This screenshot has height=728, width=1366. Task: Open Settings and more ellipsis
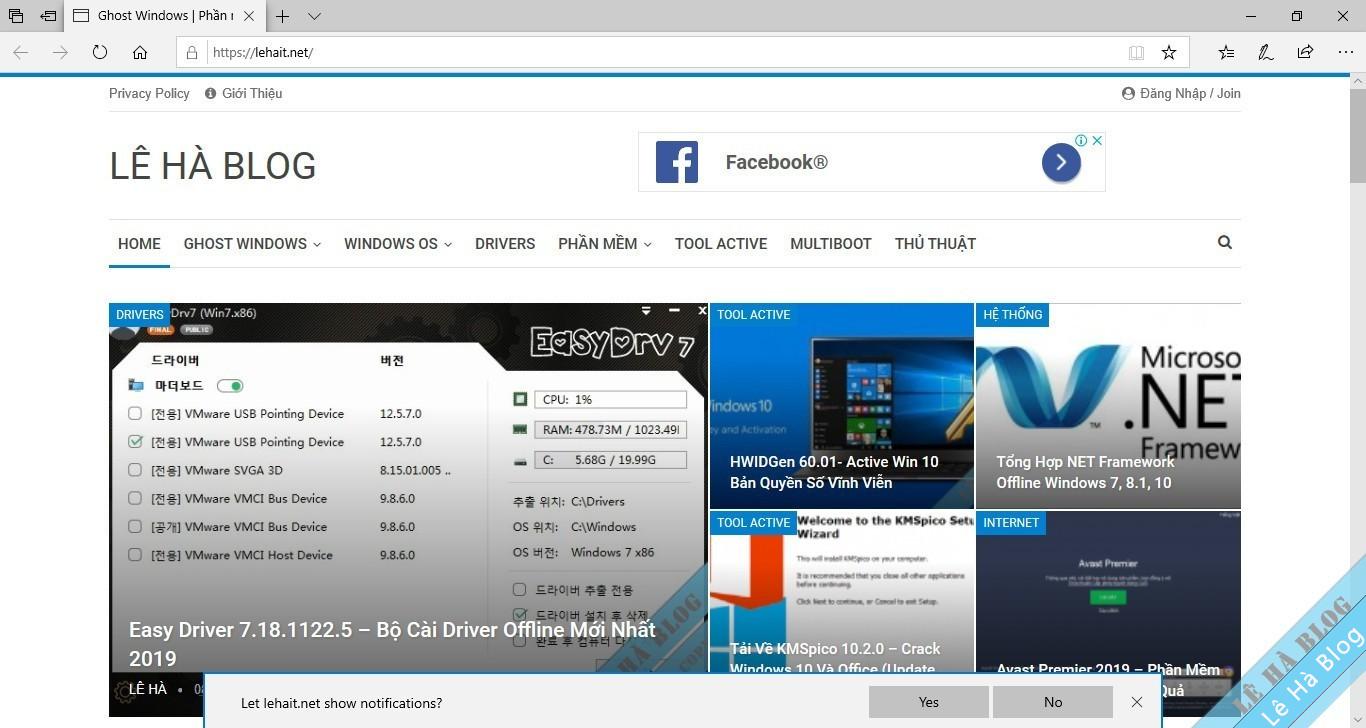point(1345,52)
